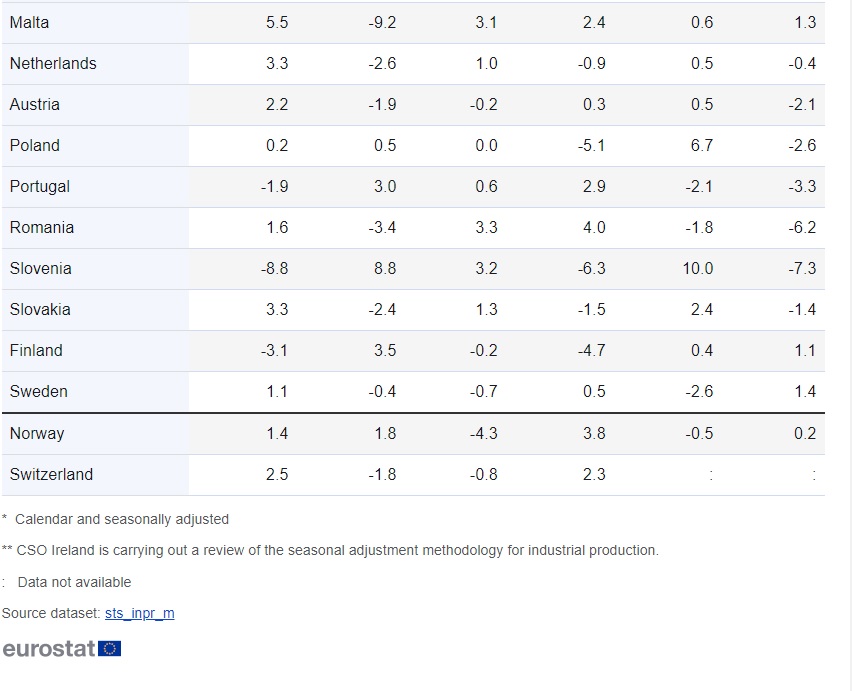
Task: Click the Portugal country cell
Action: [x=40, y=186]
